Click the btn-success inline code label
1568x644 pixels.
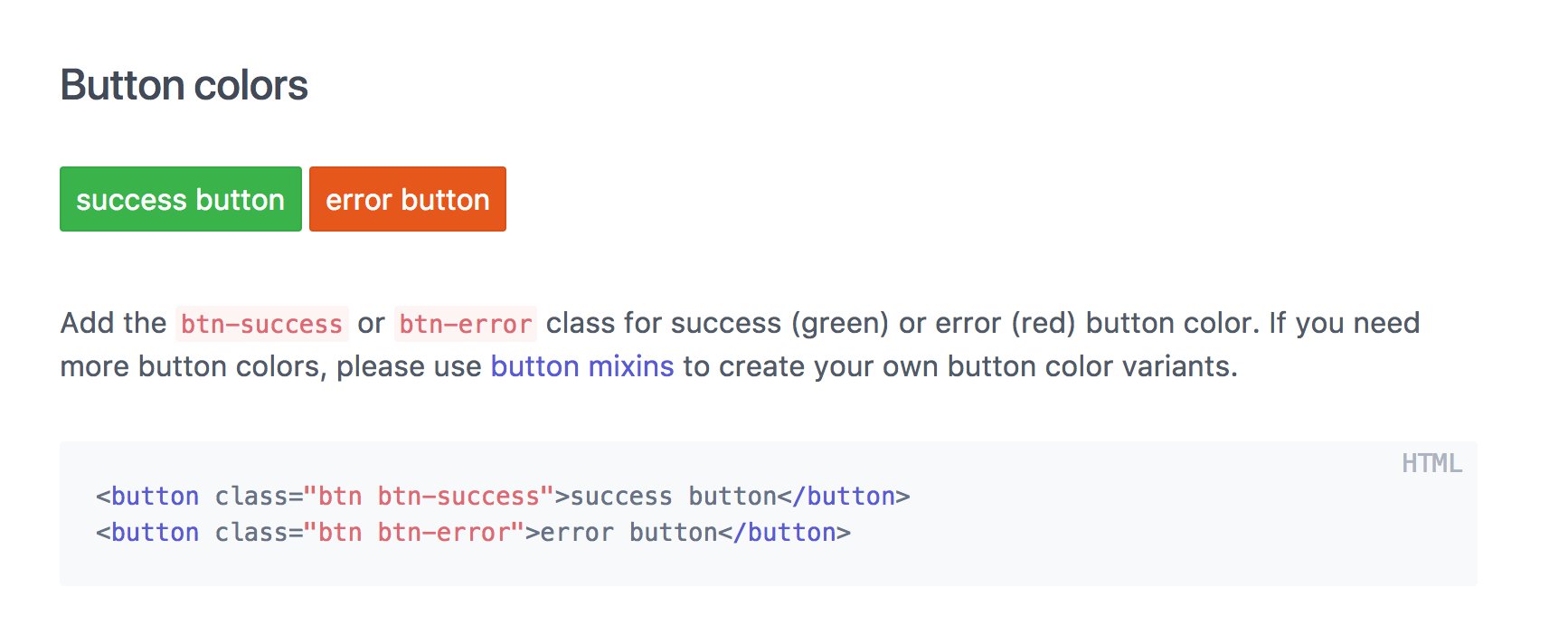[x=261, y=324]
